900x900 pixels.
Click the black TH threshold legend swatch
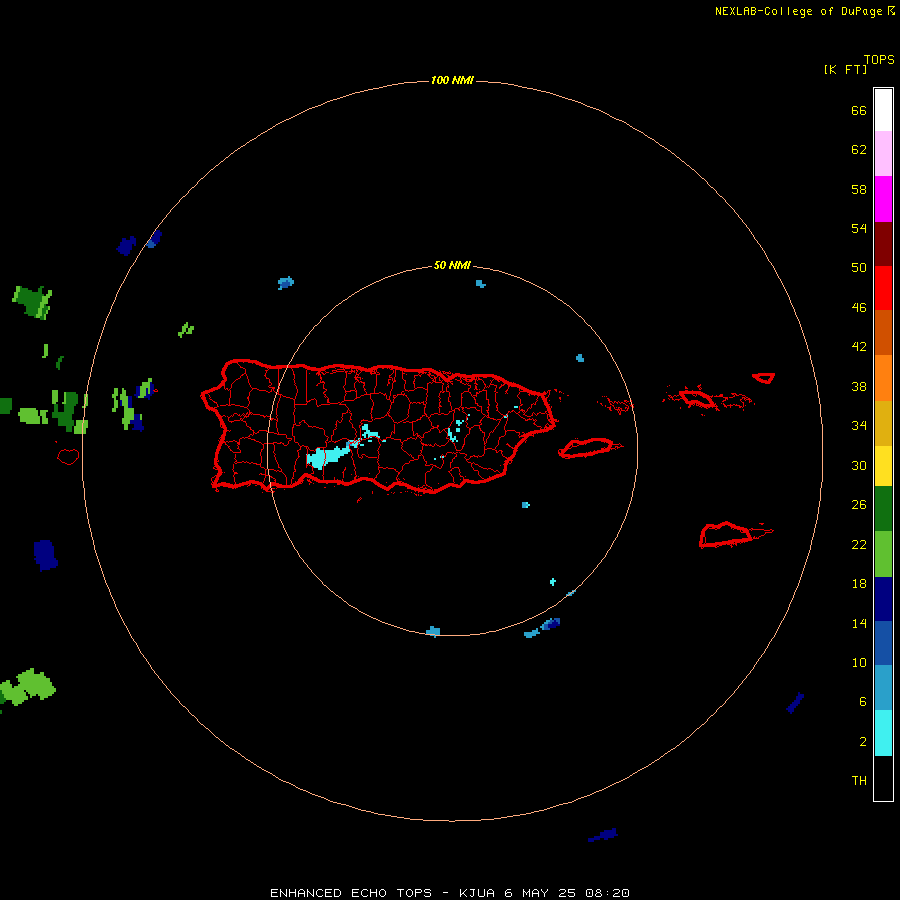tap(883, 778)
